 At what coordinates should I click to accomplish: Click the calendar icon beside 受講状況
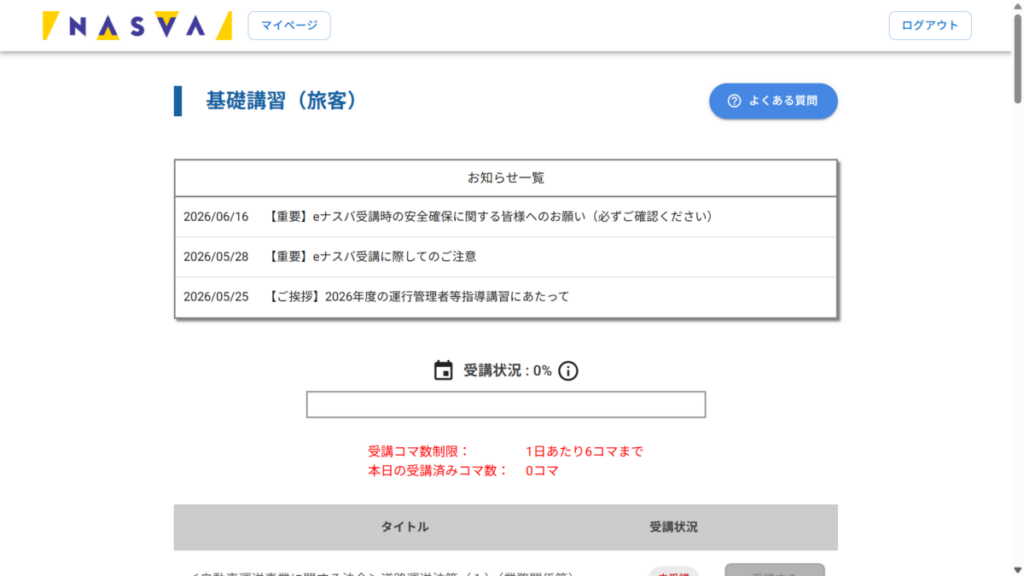point(443,370)
